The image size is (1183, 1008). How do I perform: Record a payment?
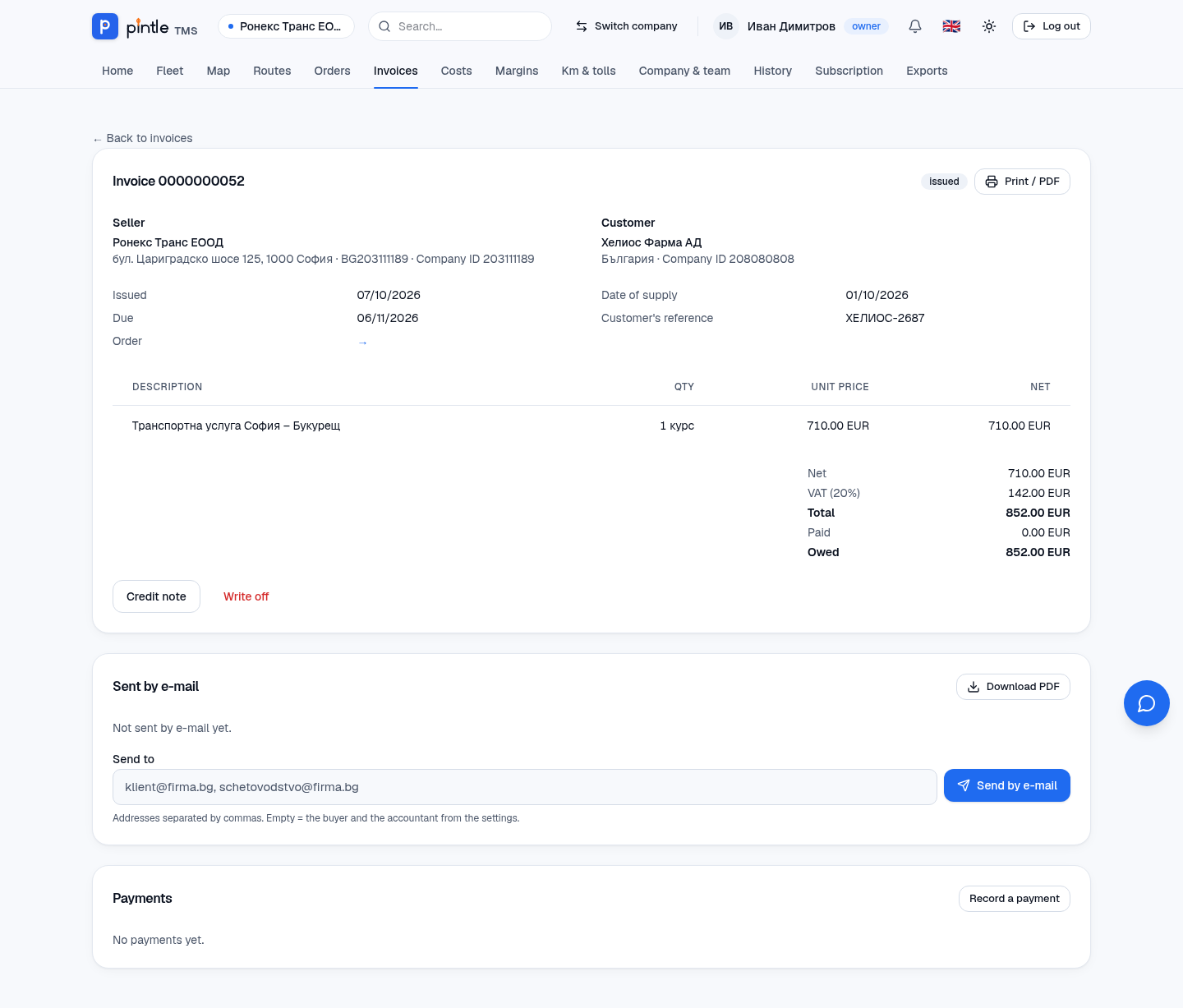pyautogui.click(x=1015, y=899)
